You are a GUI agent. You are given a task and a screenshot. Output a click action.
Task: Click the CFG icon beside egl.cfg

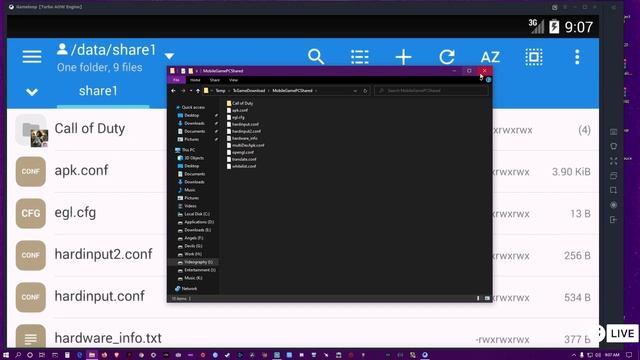coord(31,213)
